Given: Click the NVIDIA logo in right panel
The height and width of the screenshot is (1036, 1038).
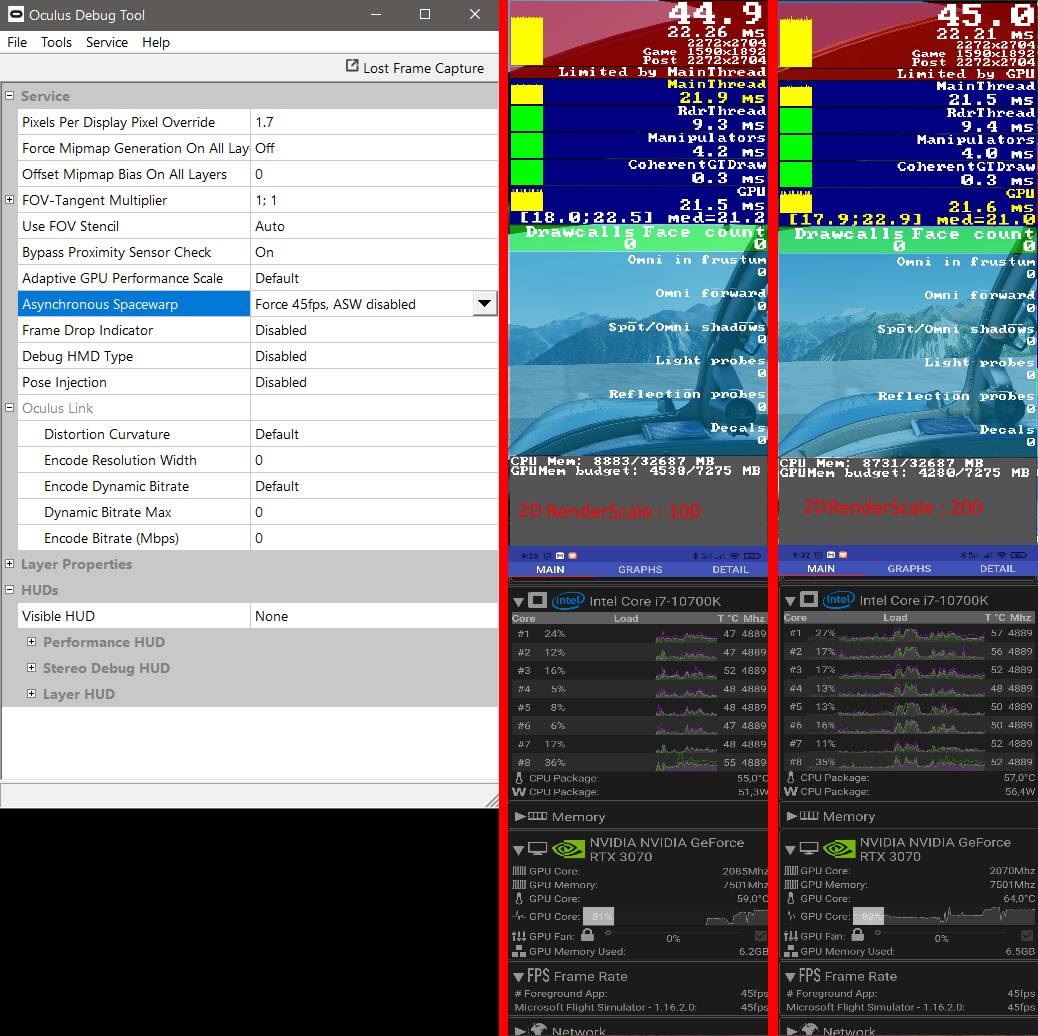Looking at the screenshot, I should [x=839, y=849].
